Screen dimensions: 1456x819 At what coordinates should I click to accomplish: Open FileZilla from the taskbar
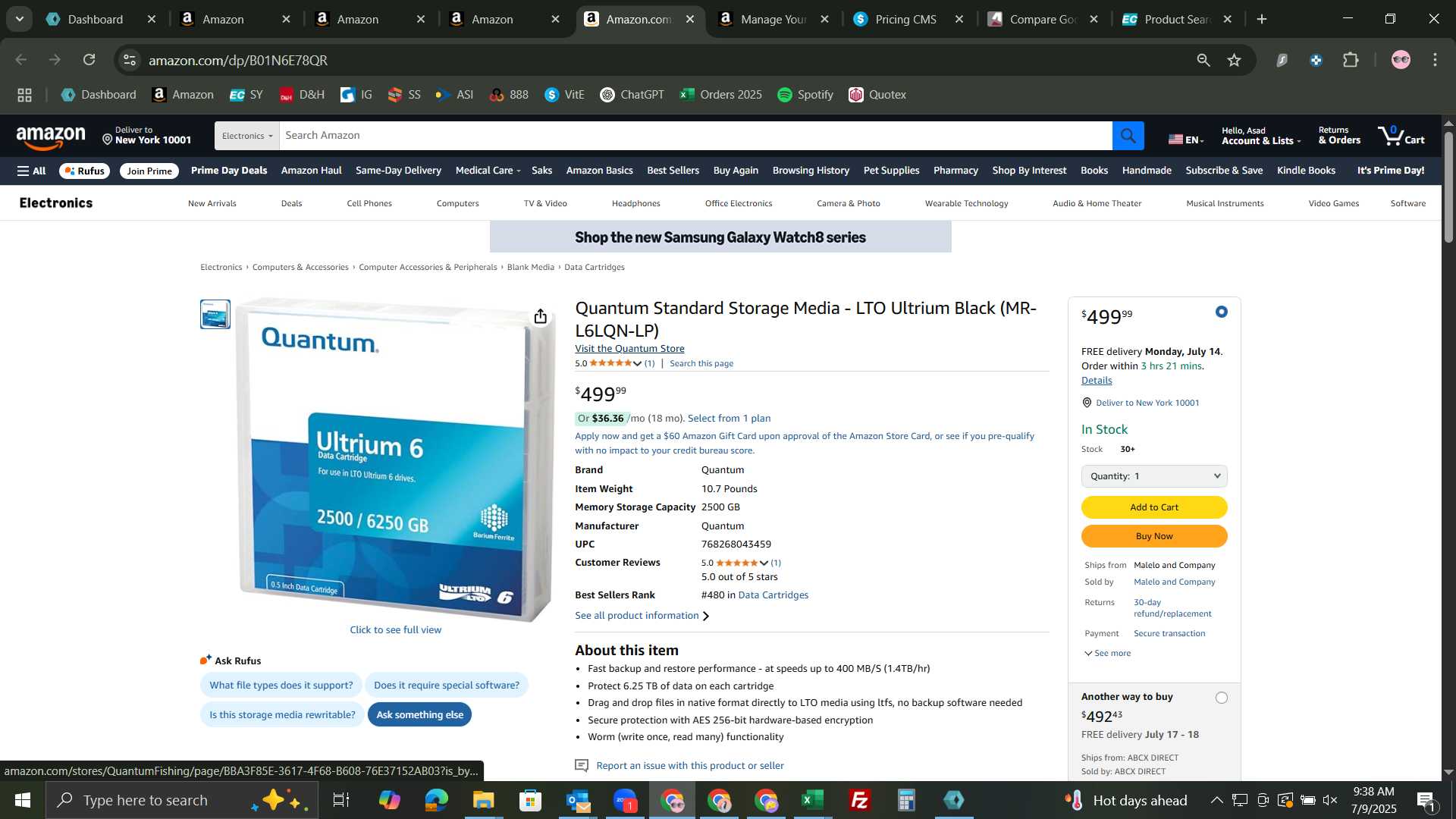pyautogui.click(x=859, y=800)
